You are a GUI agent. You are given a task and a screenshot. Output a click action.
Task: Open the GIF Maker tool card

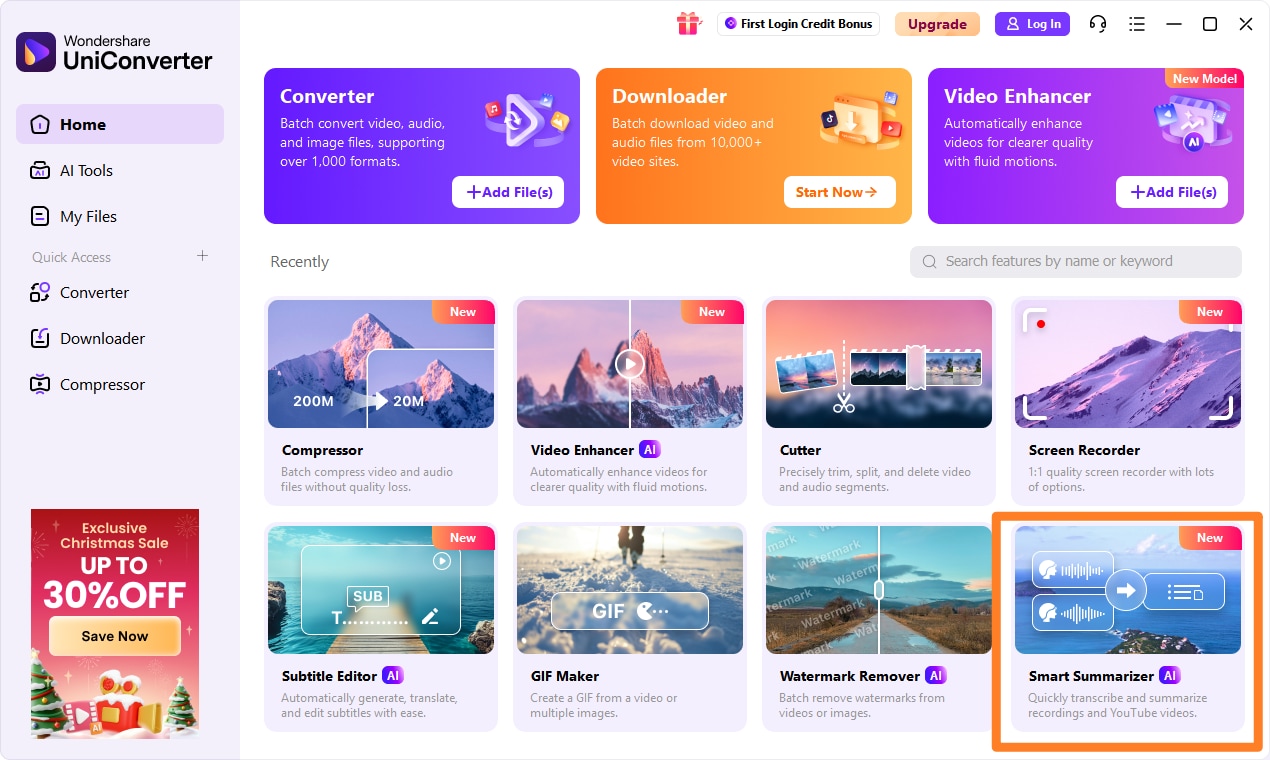(x=630, y=626)
